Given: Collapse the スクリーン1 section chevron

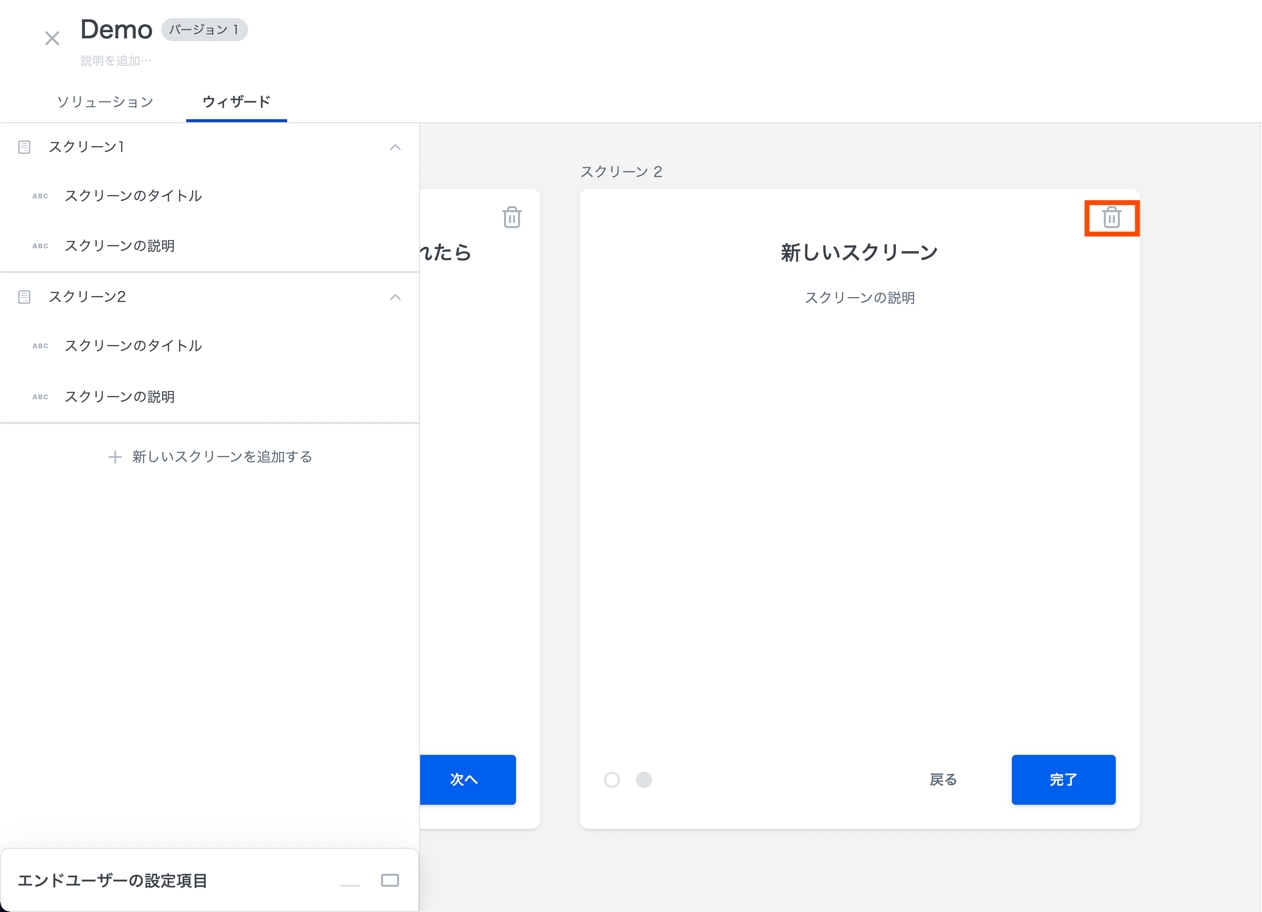Looking at the screenshot, I should click(395, 147).
